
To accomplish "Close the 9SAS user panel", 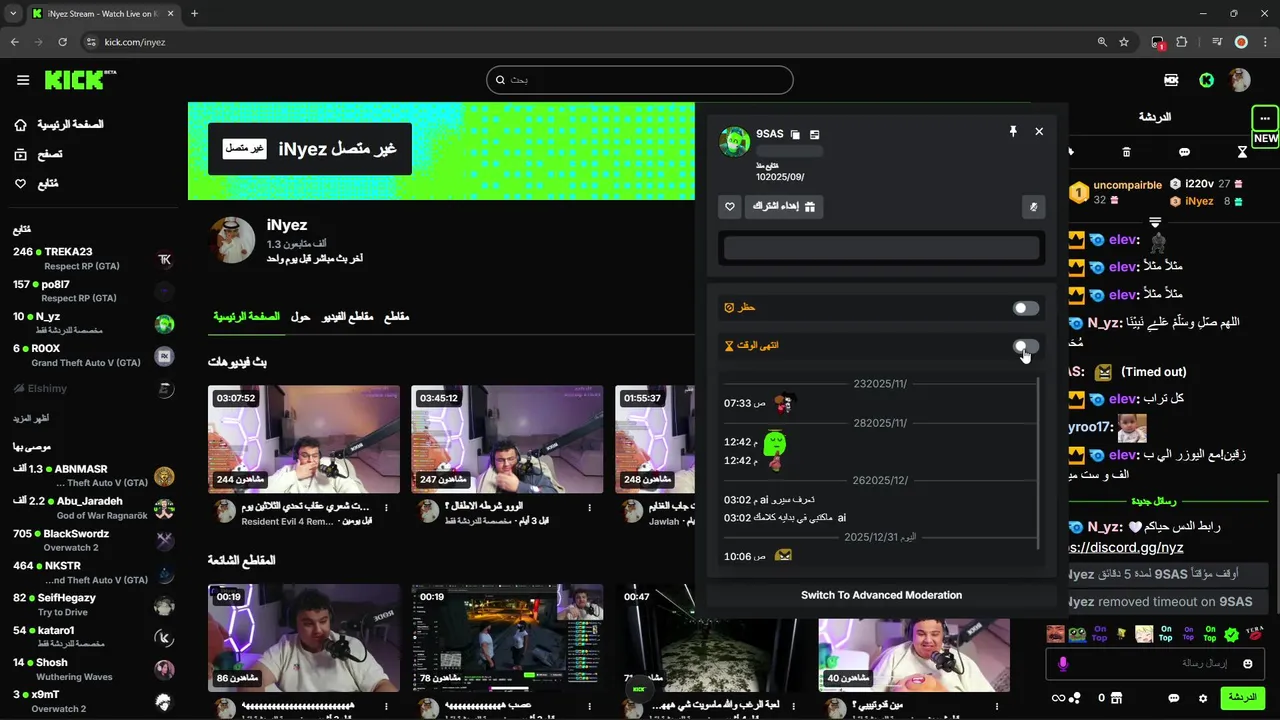I will (1039, 131).
